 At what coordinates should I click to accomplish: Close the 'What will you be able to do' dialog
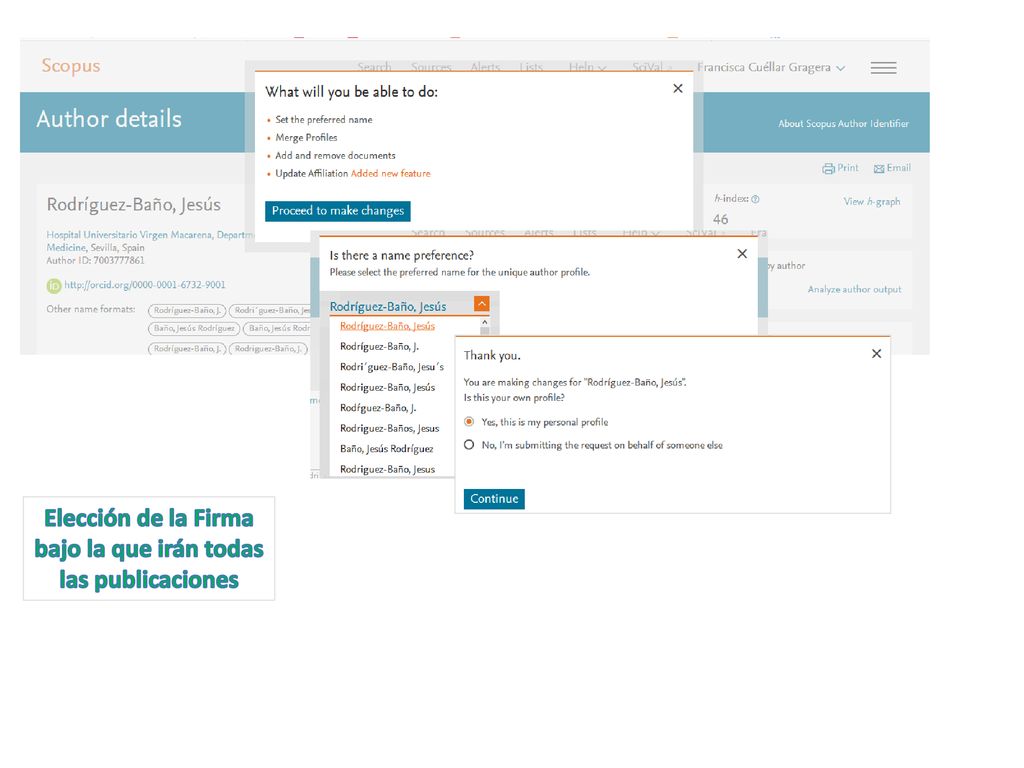(678, 88)
